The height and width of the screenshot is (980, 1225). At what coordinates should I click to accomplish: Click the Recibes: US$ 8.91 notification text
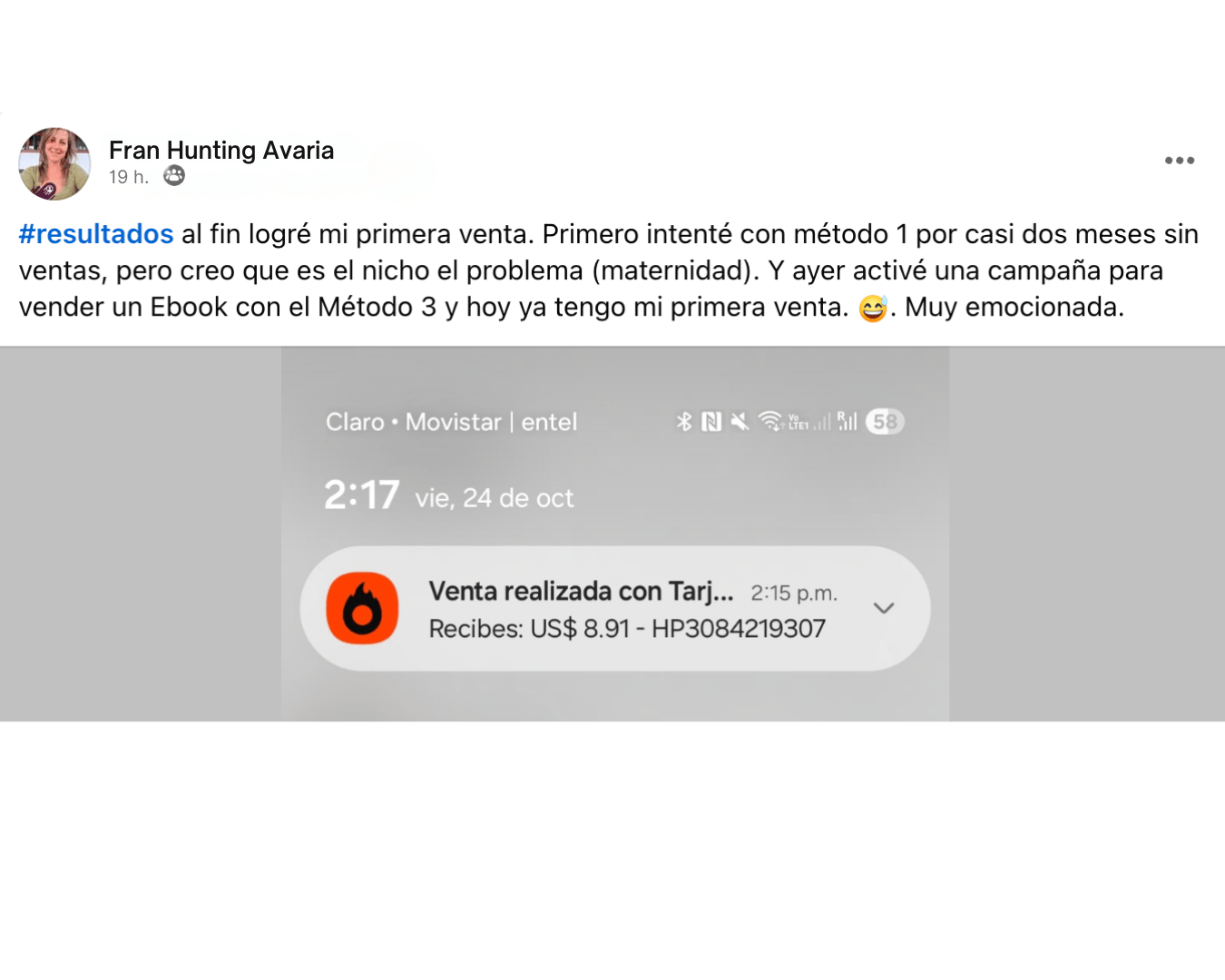click(627, 629)
